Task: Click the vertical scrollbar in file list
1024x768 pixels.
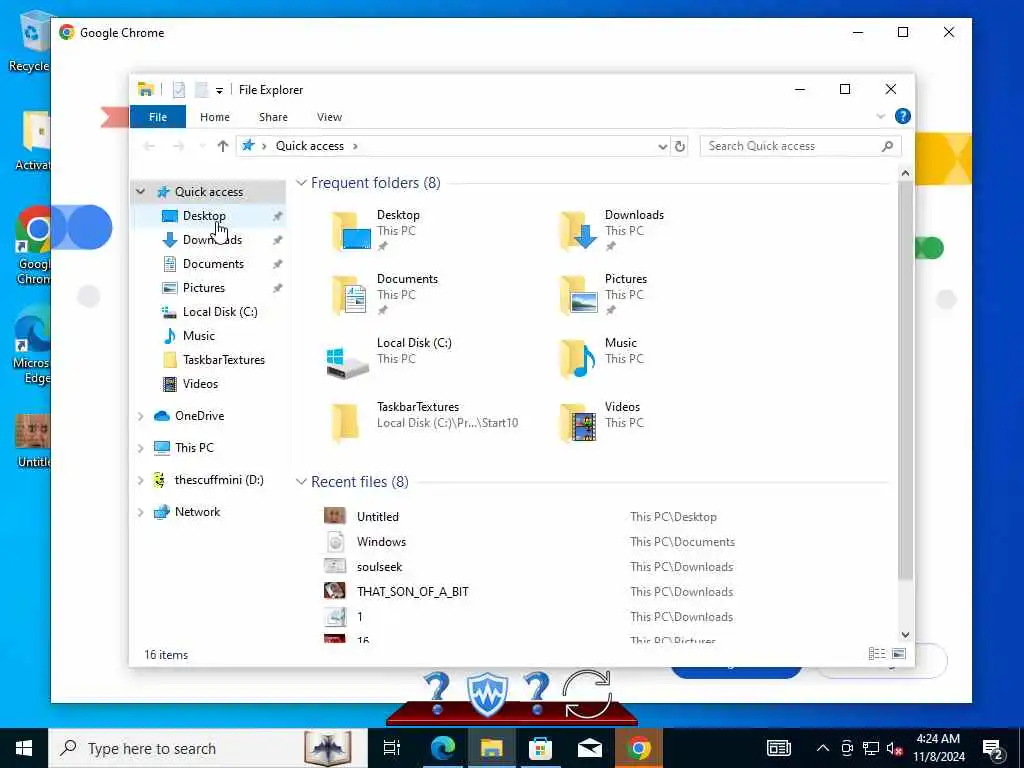Action: tap(905, 379)
